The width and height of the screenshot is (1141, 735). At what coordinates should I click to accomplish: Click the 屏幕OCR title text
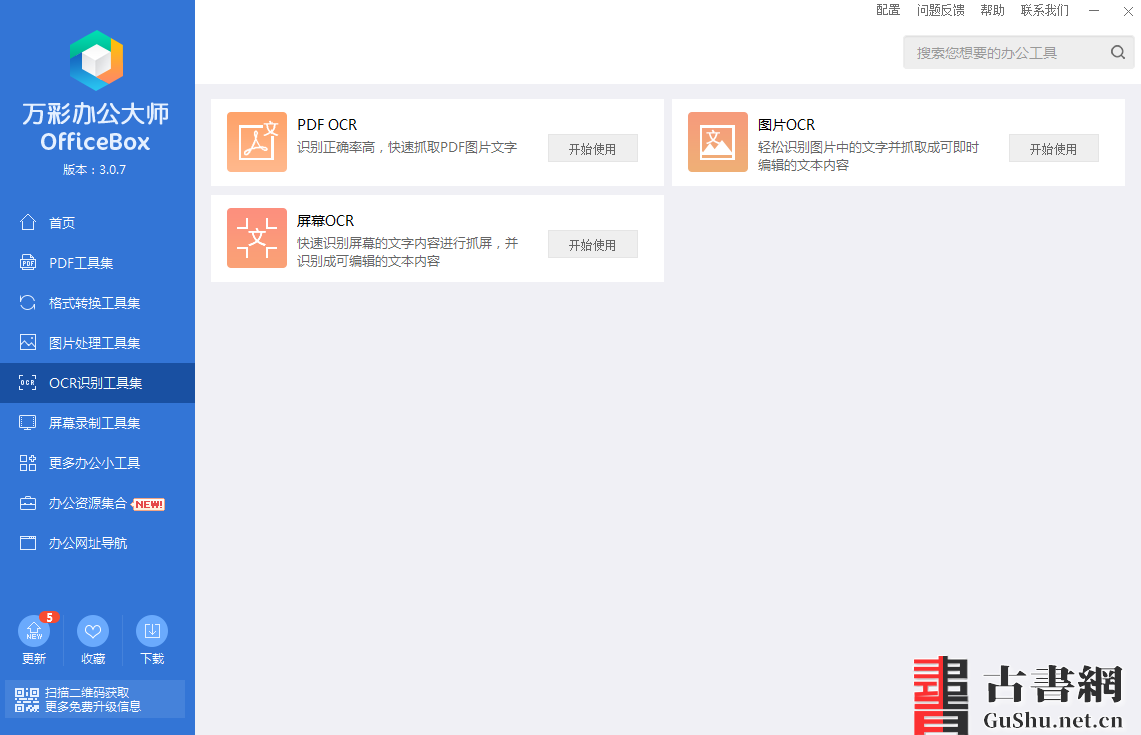click(x=325, y=220)
